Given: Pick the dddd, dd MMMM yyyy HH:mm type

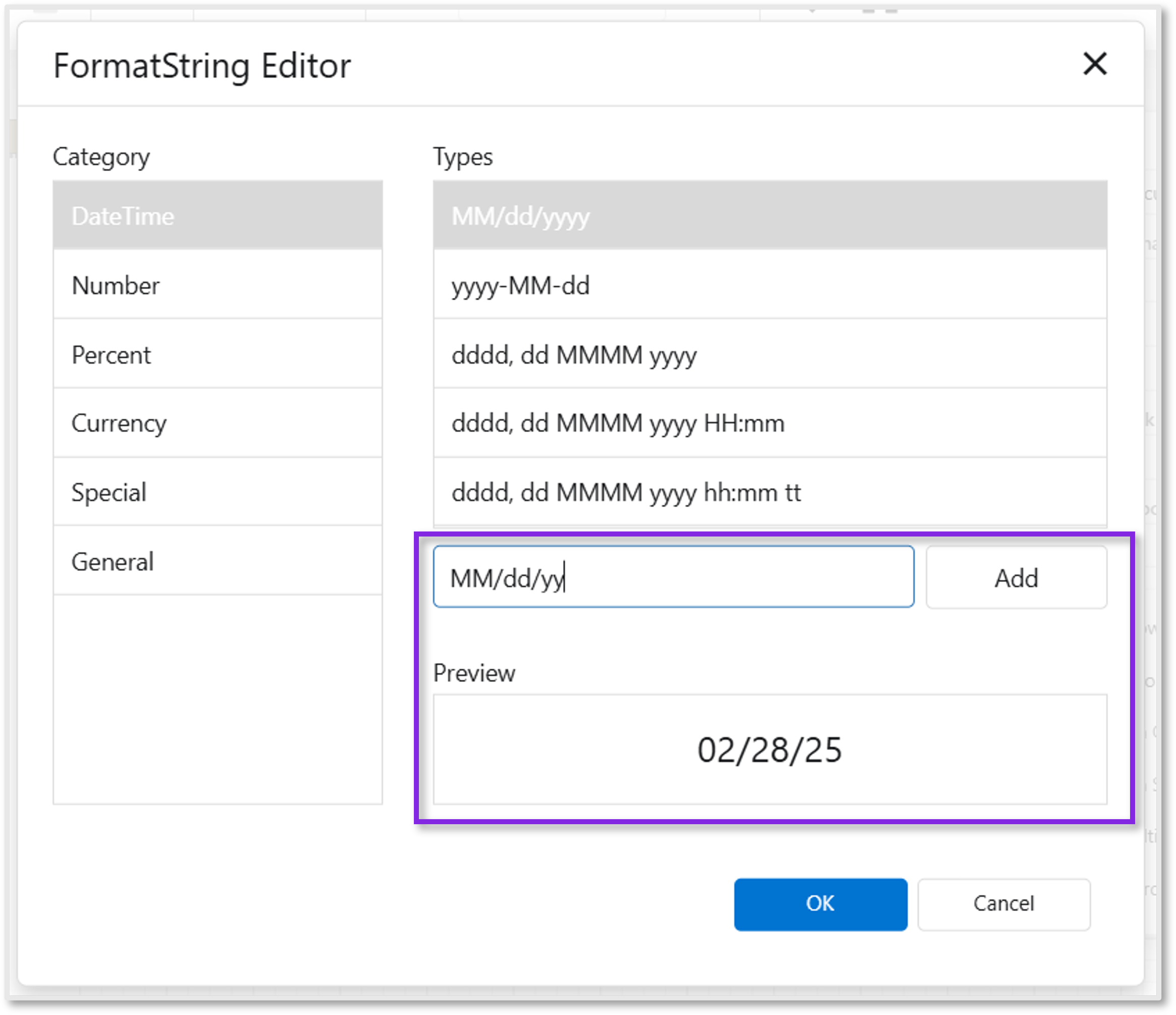Looking at the screenshot, I should click(x=770, y=423).
